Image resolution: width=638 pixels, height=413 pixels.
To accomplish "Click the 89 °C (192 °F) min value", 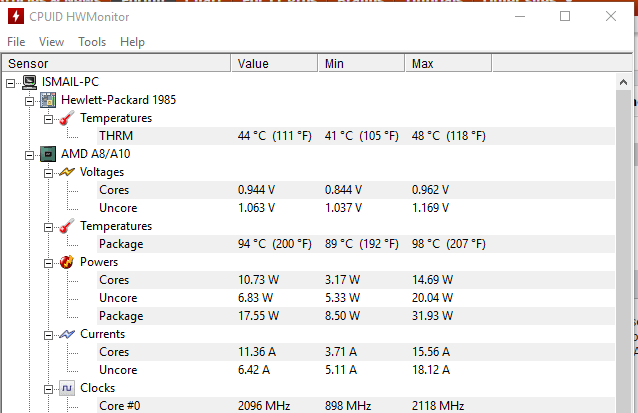I will [362, 244].
